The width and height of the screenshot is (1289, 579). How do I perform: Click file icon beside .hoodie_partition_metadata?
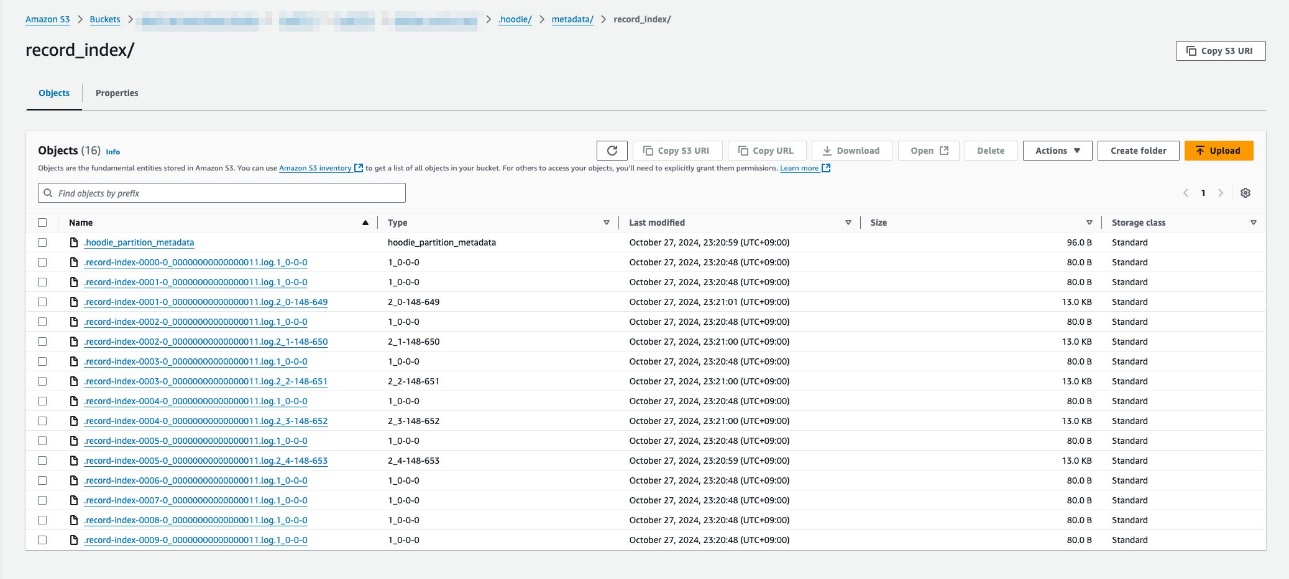[74, 242]
